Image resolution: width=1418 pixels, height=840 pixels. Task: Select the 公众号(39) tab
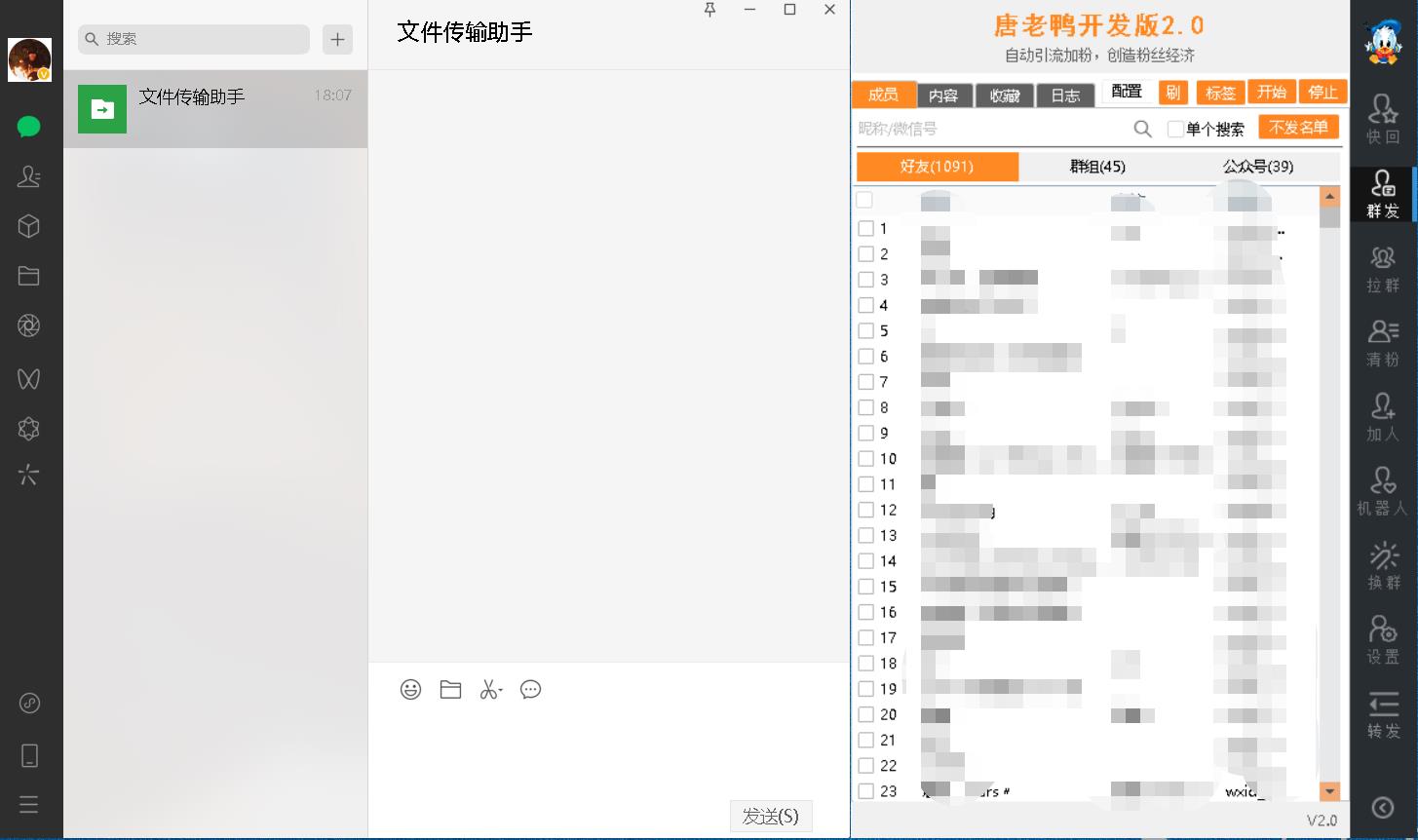coord(1259,167)
